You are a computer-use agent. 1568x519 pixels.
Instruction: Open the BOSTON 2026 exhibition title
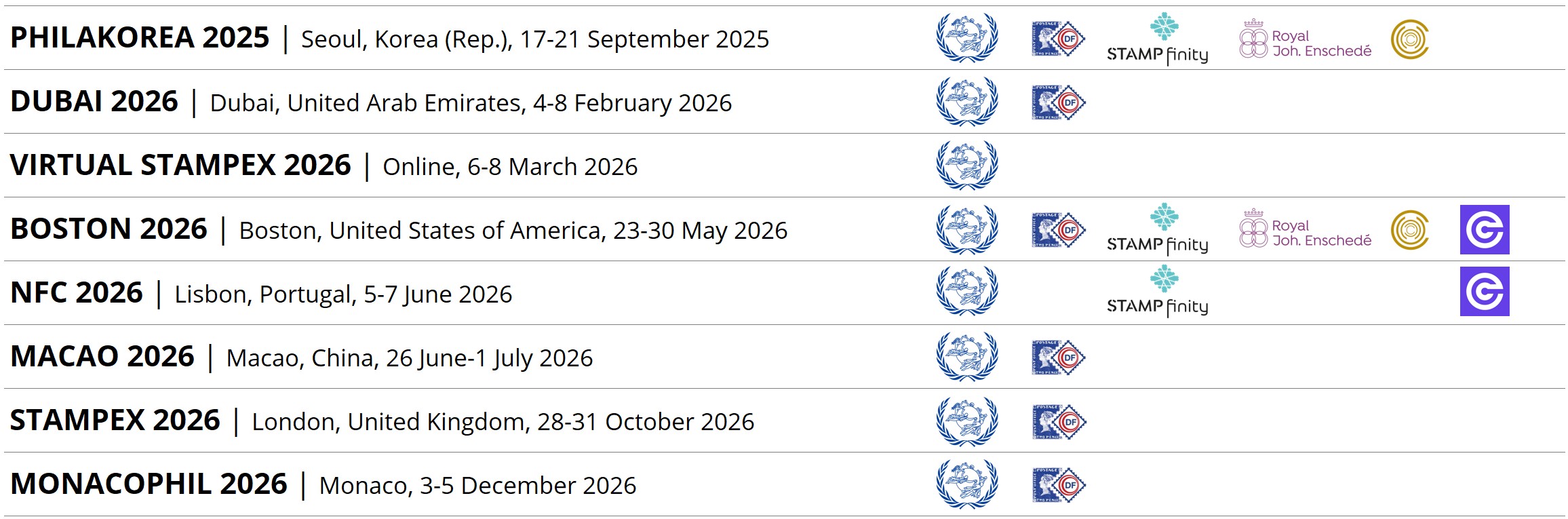click(x=109, y=229)
